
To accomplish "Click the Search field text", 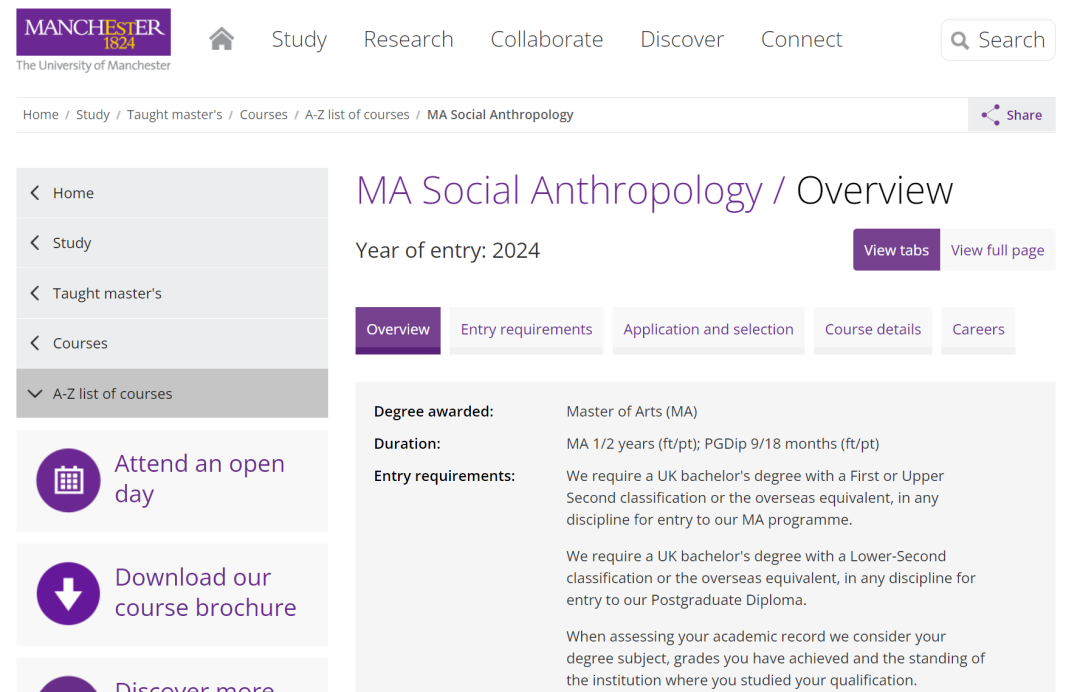I will click(x=1011, y=40).
